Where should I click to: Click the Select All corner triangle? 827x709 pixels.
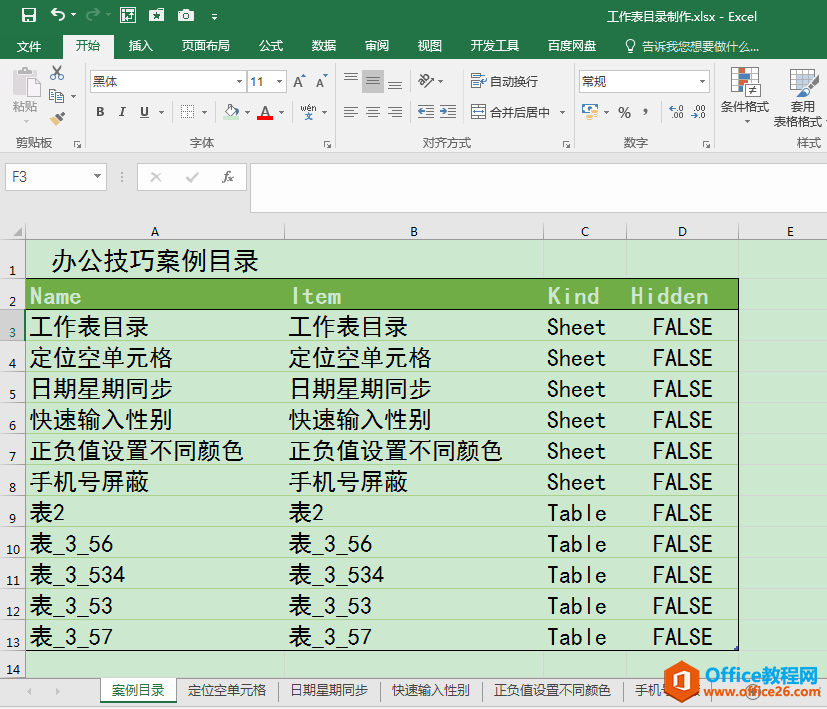tap(17, 232)
